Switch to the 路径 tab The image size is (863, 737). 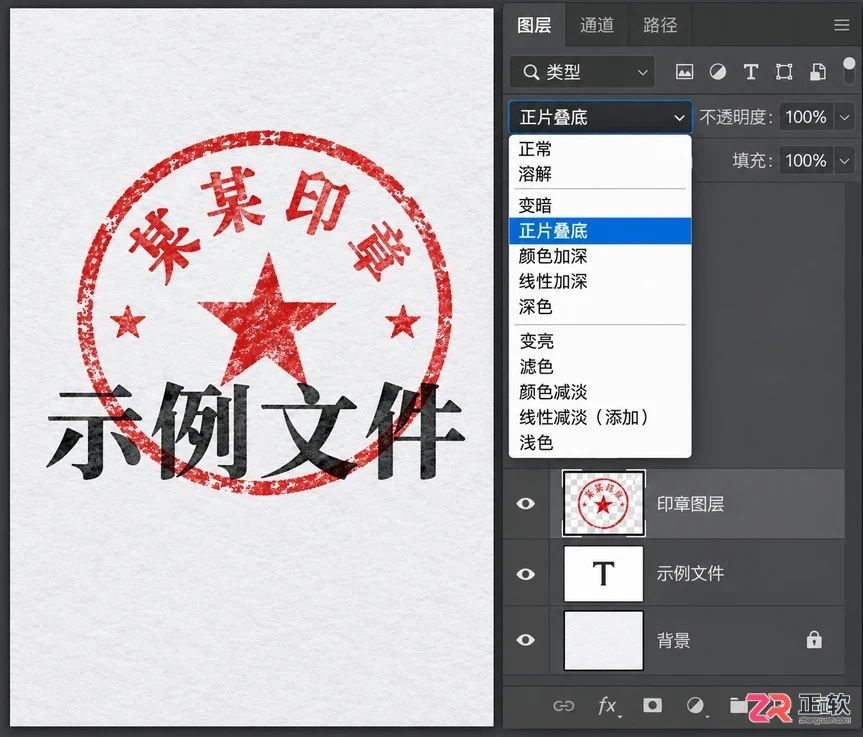[x=660, y=25]
